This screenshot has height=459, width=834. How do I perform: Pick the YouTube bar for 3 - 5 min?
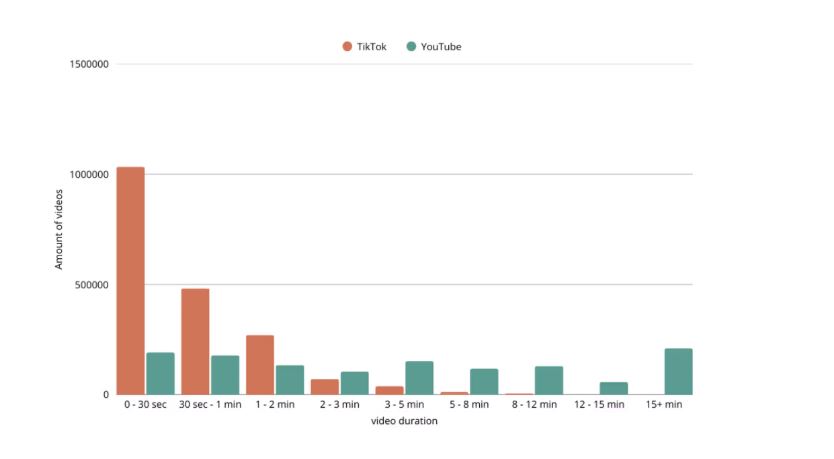419,378
